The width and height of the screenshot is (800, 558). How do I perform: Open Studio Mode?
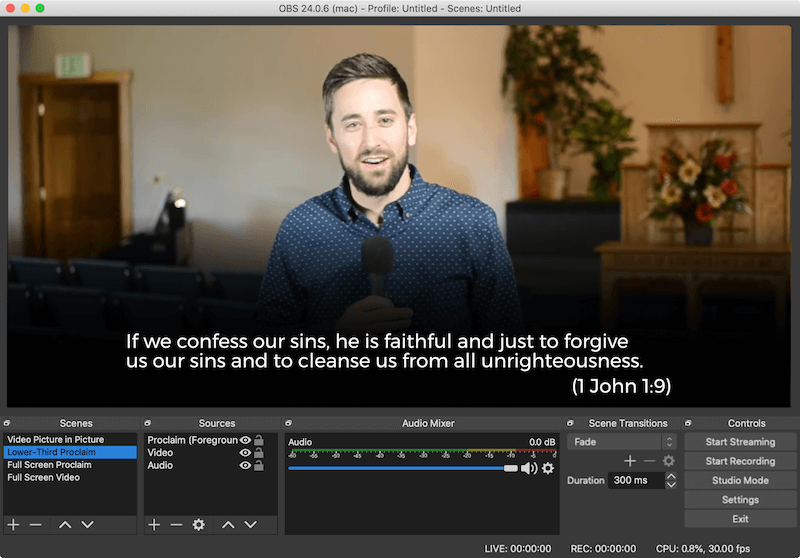(x=740, y=480)
